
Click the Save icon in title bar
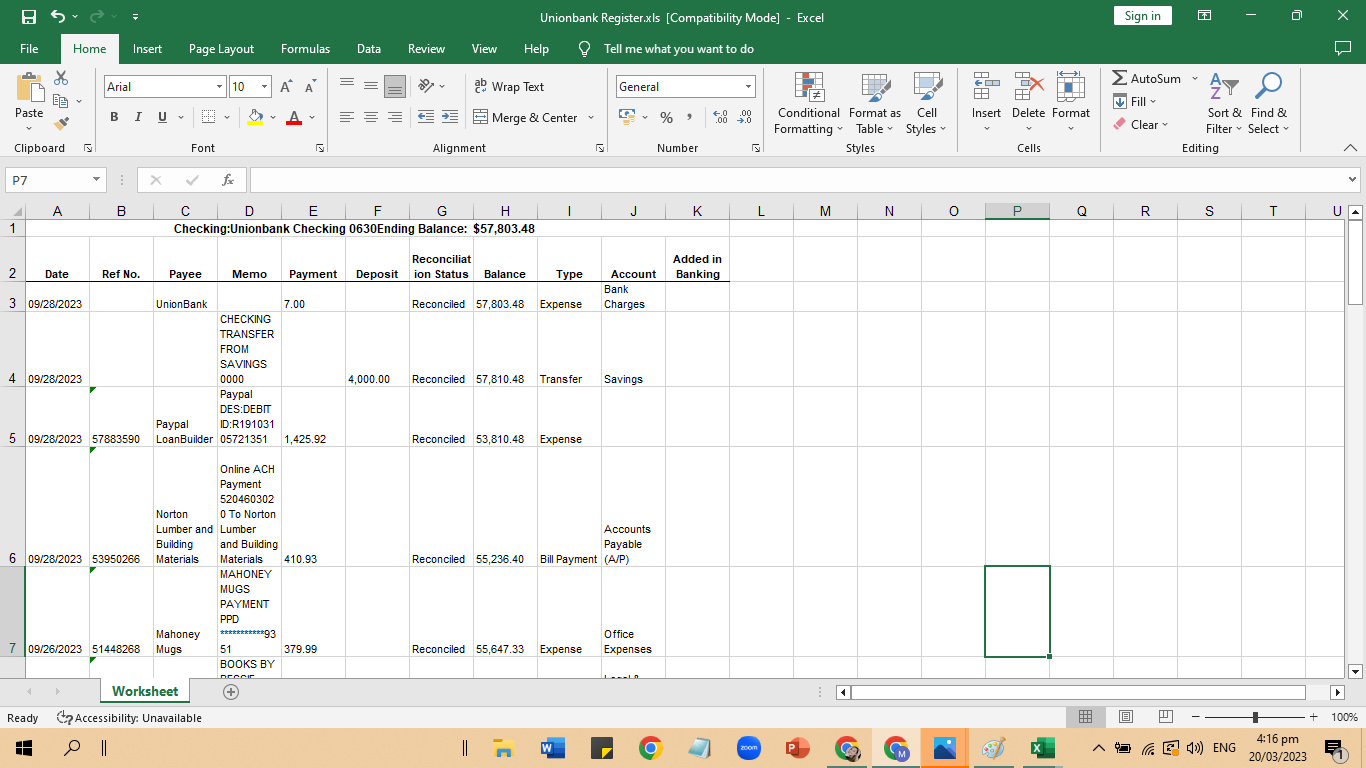(x=28, y=16)
